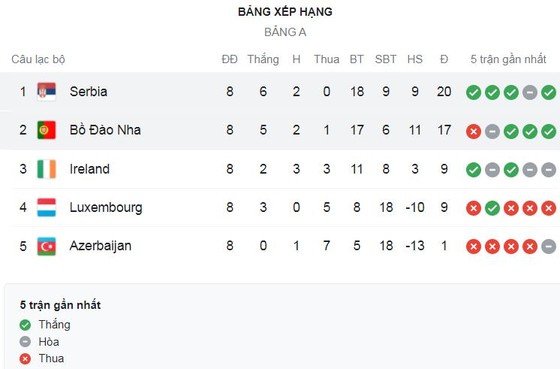
Task: Click Serbia's draw icon in recent matches
Action: (530, 93)
